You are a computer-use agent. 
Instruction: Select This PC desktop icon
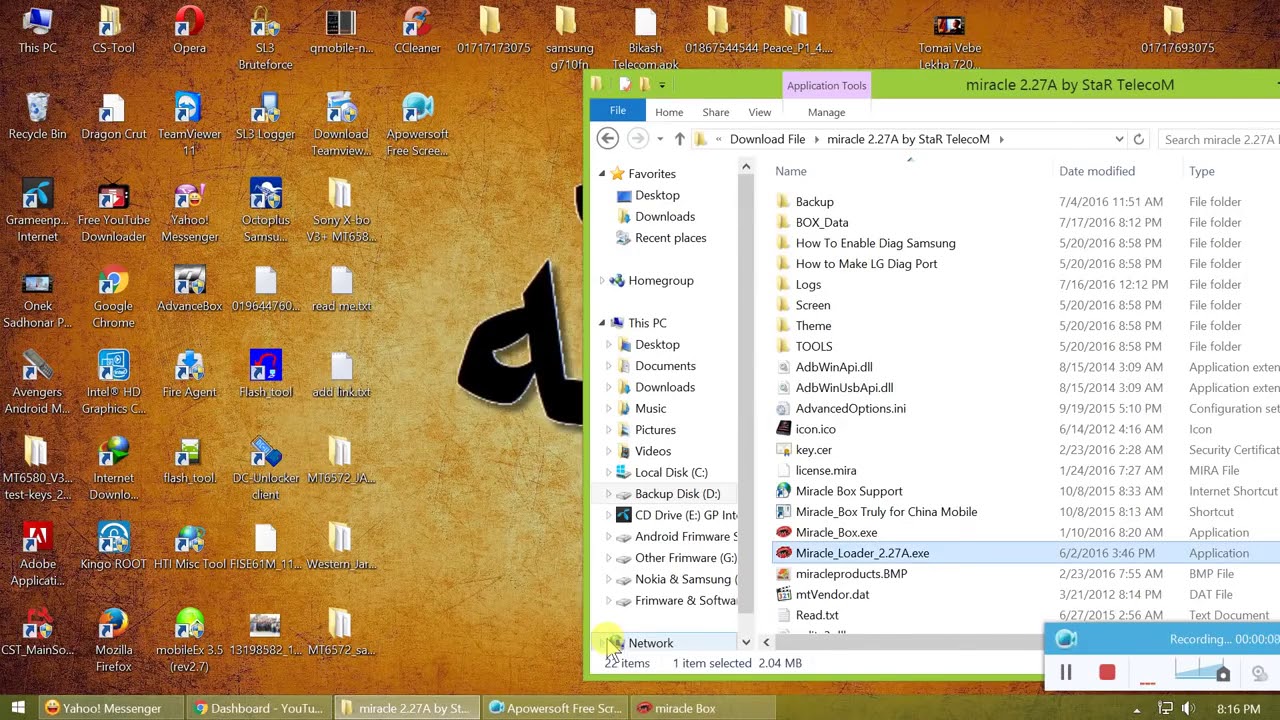tap(37, 30)
